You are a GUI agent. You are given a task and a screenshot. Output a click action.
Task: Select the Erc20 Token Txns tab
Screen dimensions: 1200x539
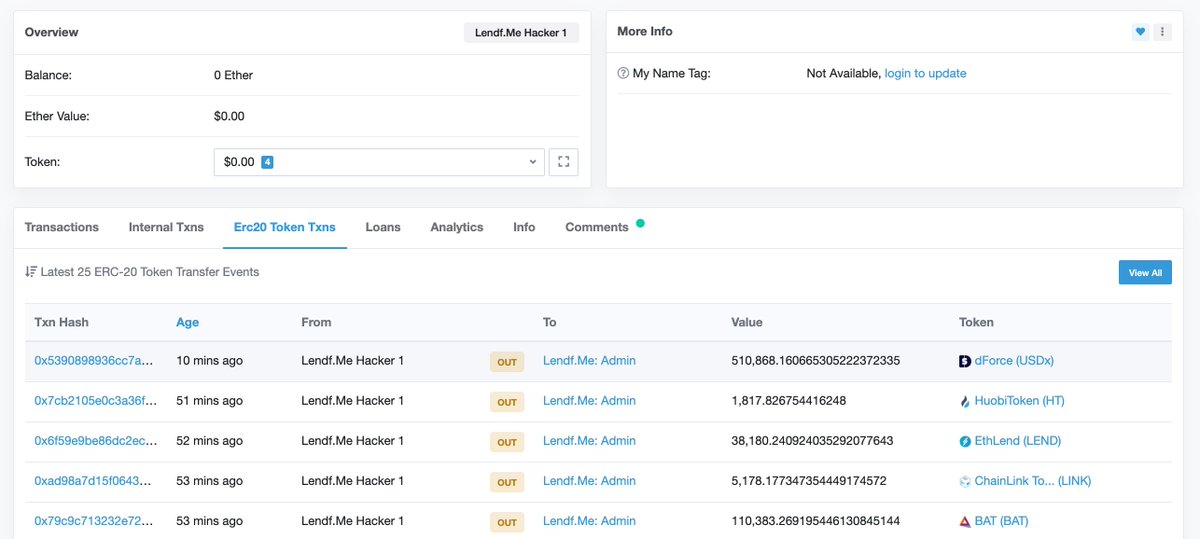point(285,227)
